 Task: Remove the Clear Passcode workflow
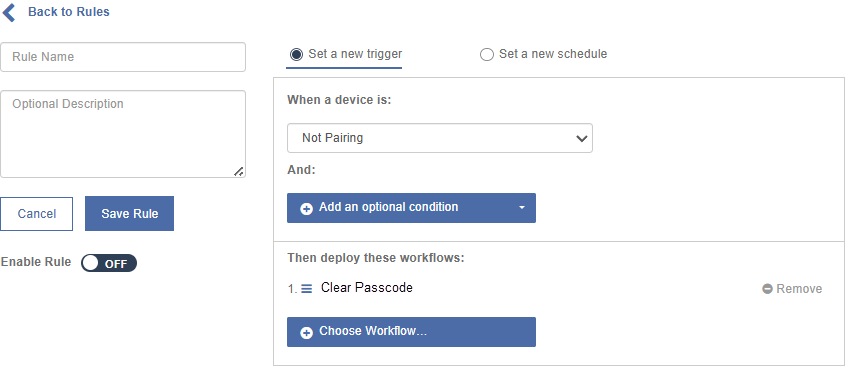click(792, 289)
